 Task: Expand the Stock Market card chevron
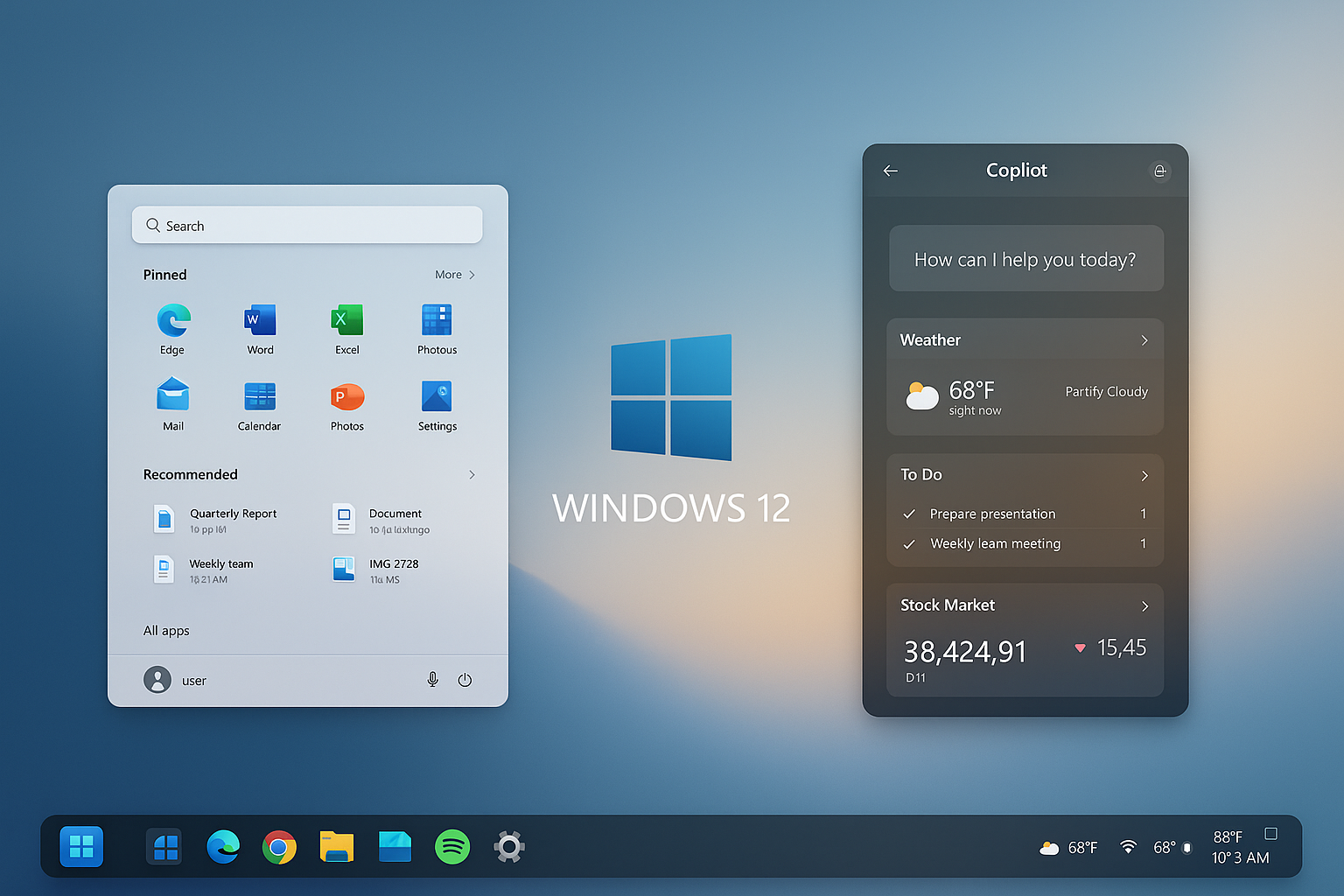[1144, 606]
